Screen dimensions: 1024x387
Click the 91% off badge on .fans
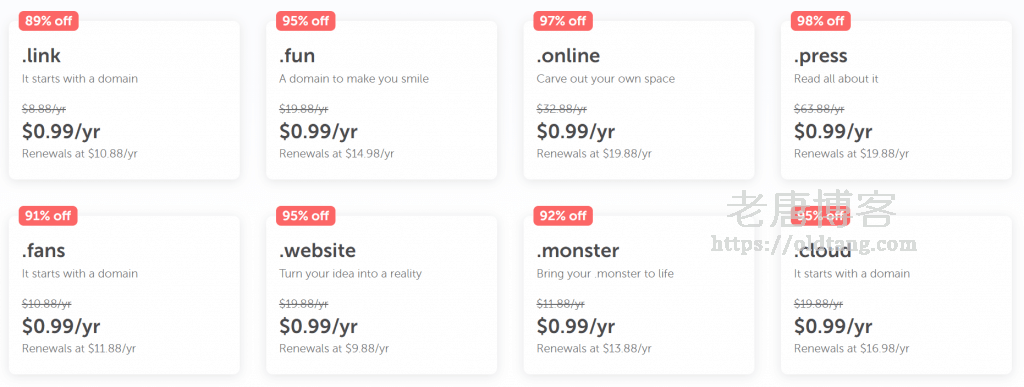pyautogui.click(x=48, y=216)
